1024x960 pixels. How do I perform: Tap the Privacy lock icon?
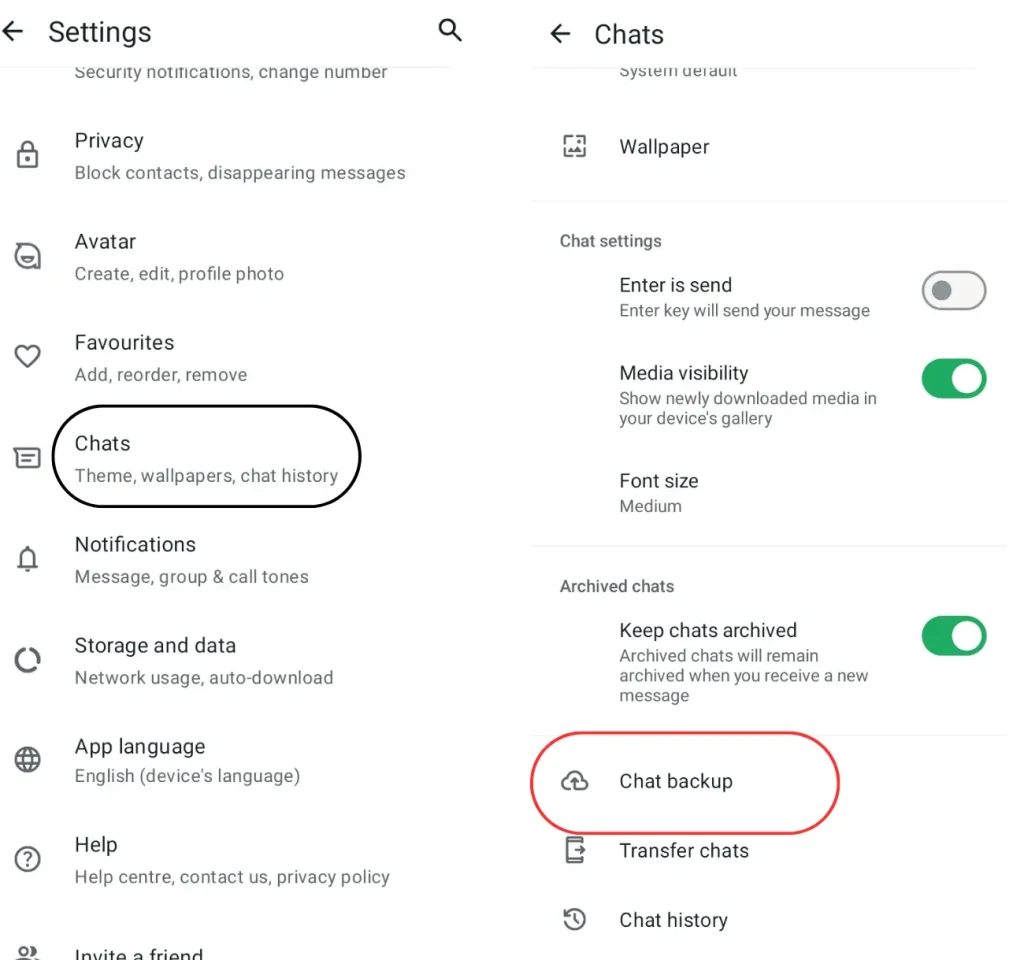click(27, 155)
